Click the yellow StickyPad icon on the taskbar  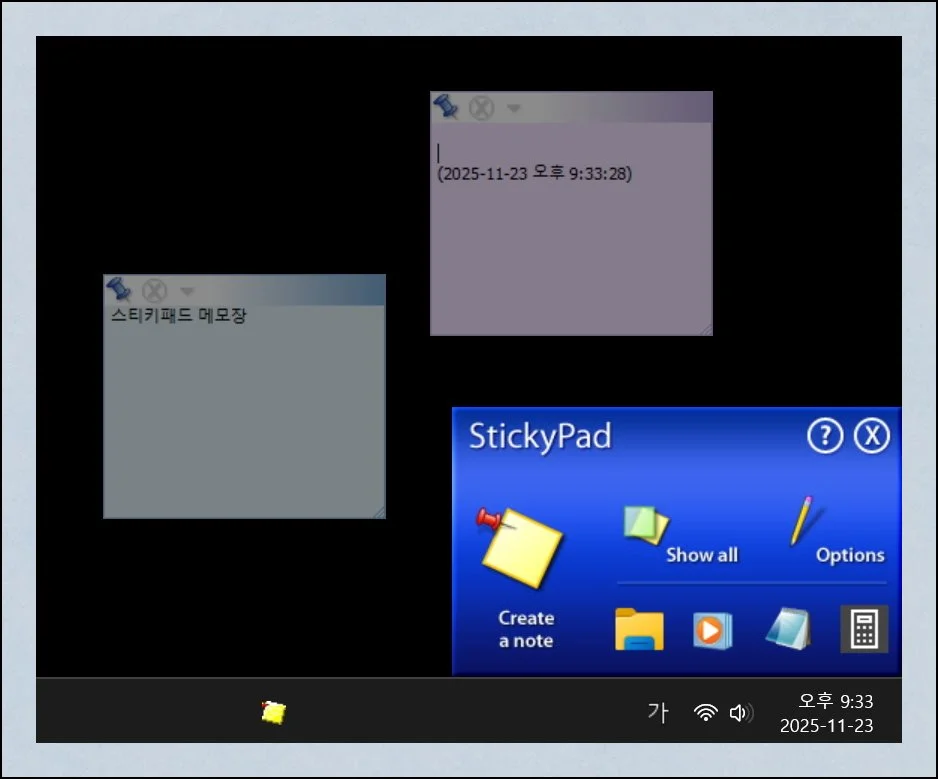273,712
